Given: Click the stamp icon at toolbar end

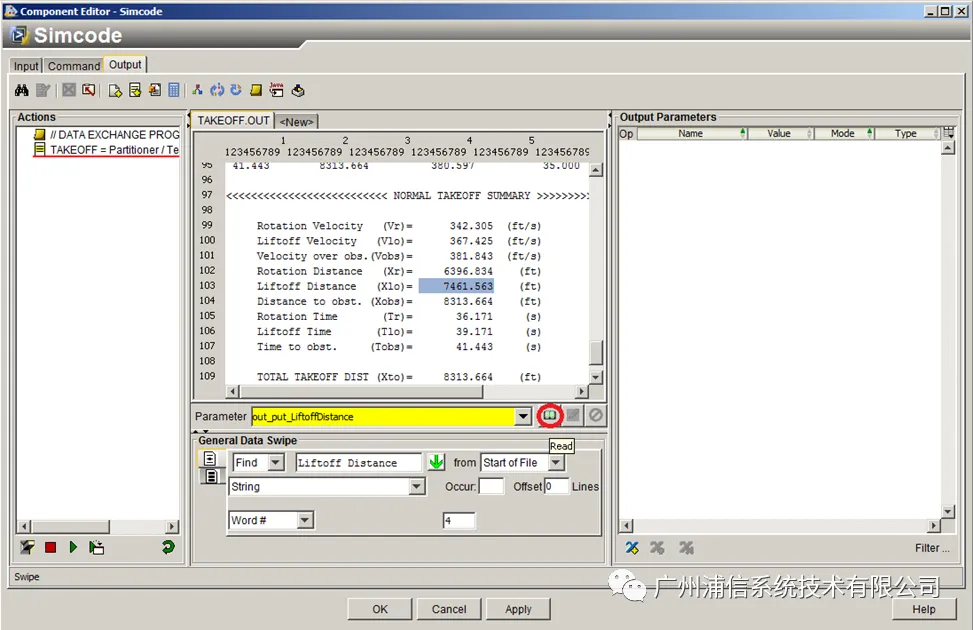Looking at the screenshot, I should tap(298, 91).
